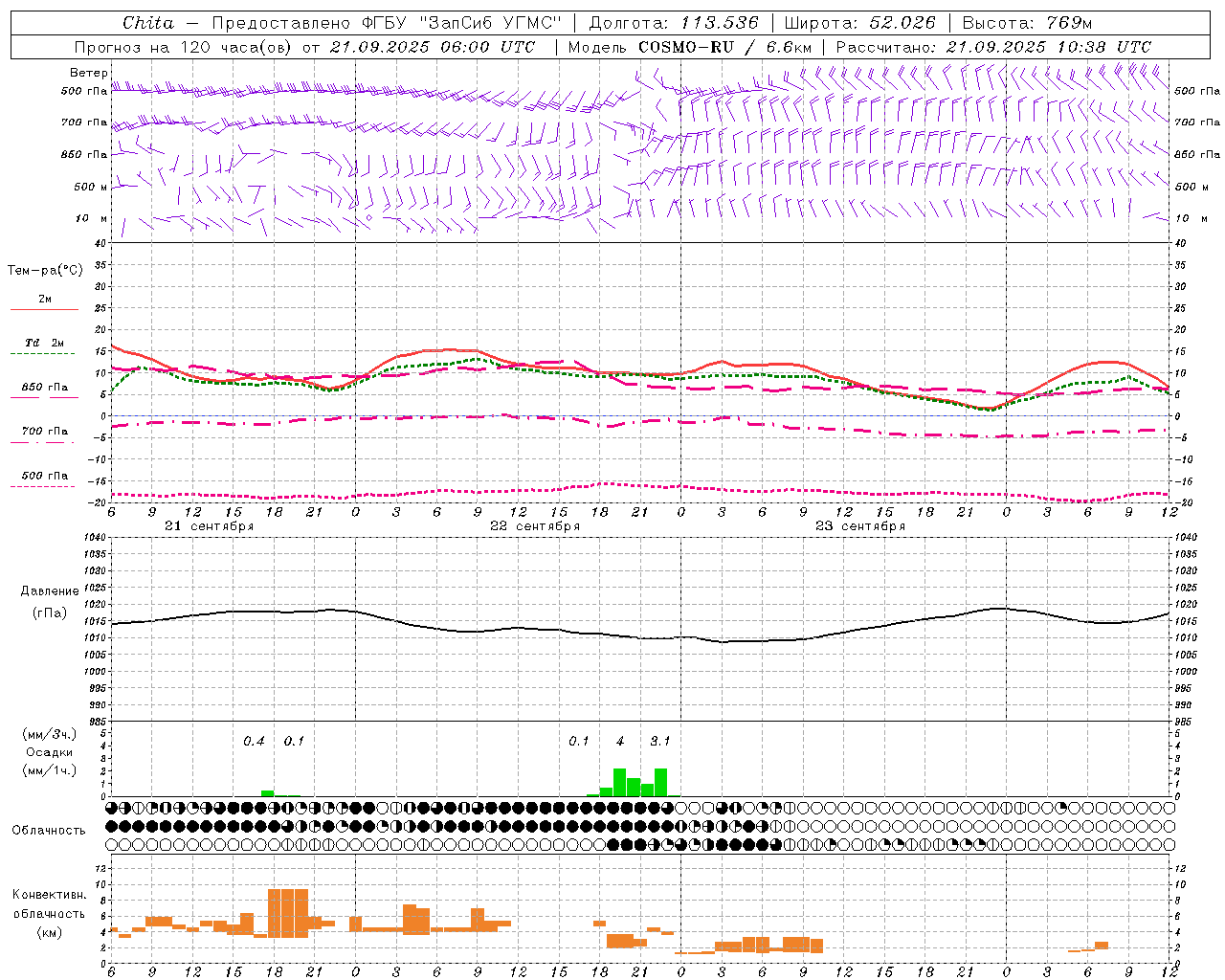Click the "(км)" unit under convective cloud label
1225x980 pixels.
[50, 932]
